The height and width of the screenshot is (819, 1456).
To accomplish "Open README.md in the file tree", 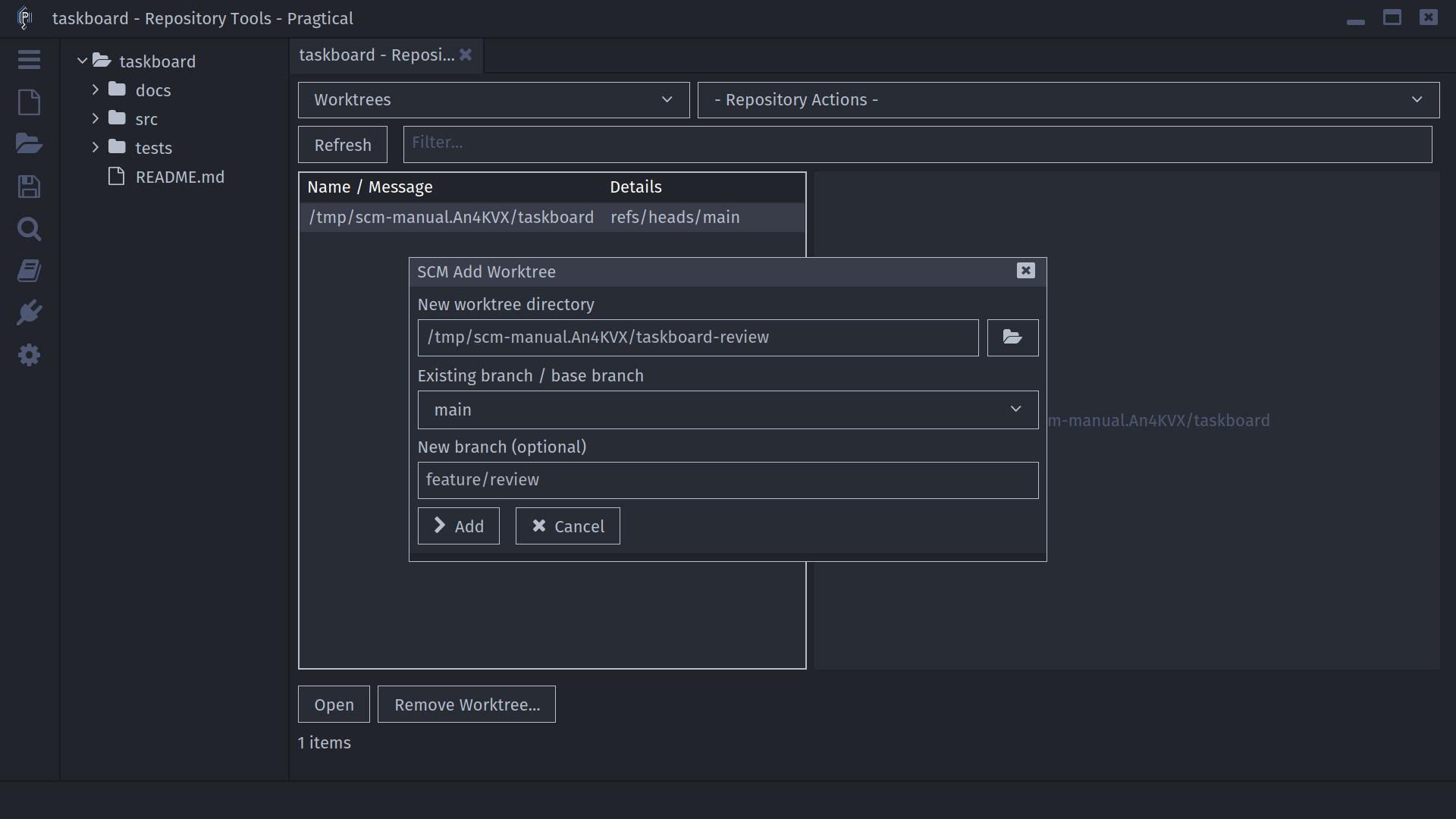I will 180,177.
